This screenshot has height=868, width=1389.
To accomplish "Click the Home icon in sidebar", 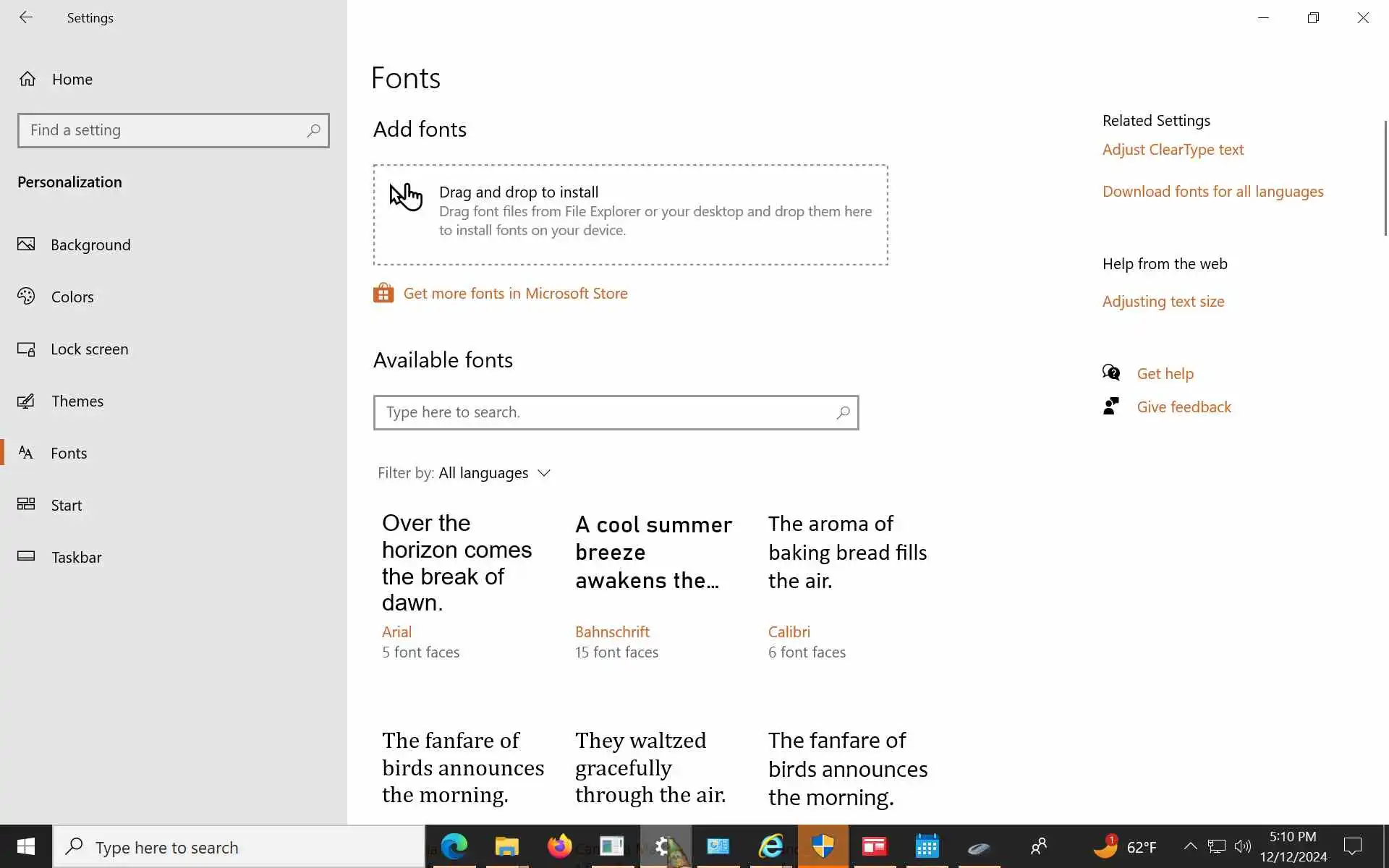I will pyautogui.click(x=27, y=79).
